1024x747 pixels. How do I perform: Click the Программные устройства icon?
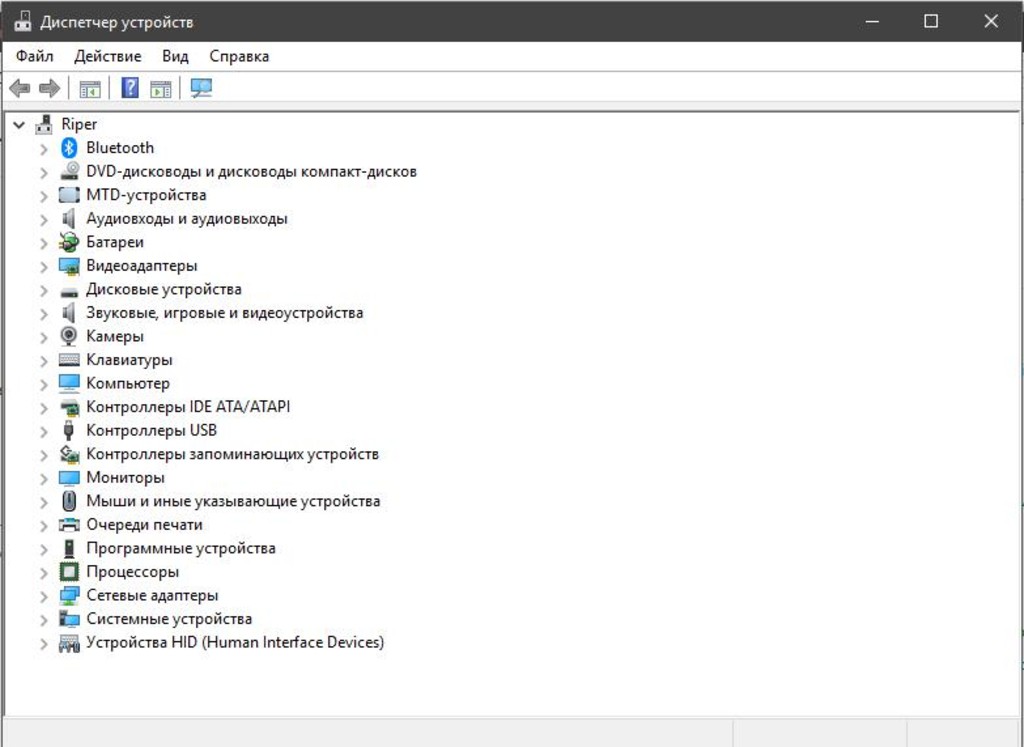coord(69,548)
